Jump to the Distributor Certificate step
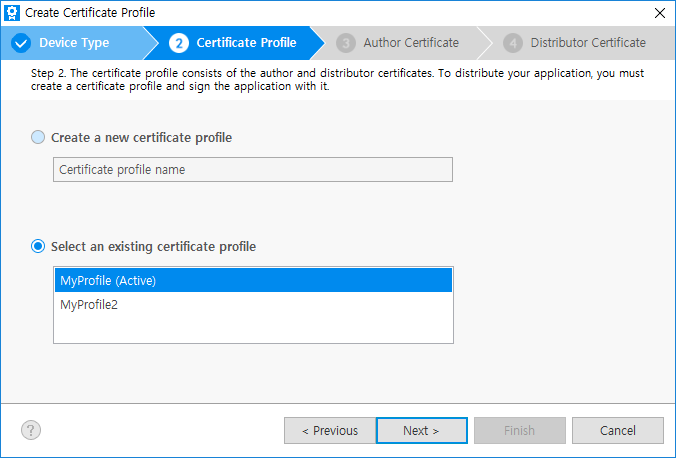The height and width of the screenshot is (458, 676). click(x=588, y=43)
